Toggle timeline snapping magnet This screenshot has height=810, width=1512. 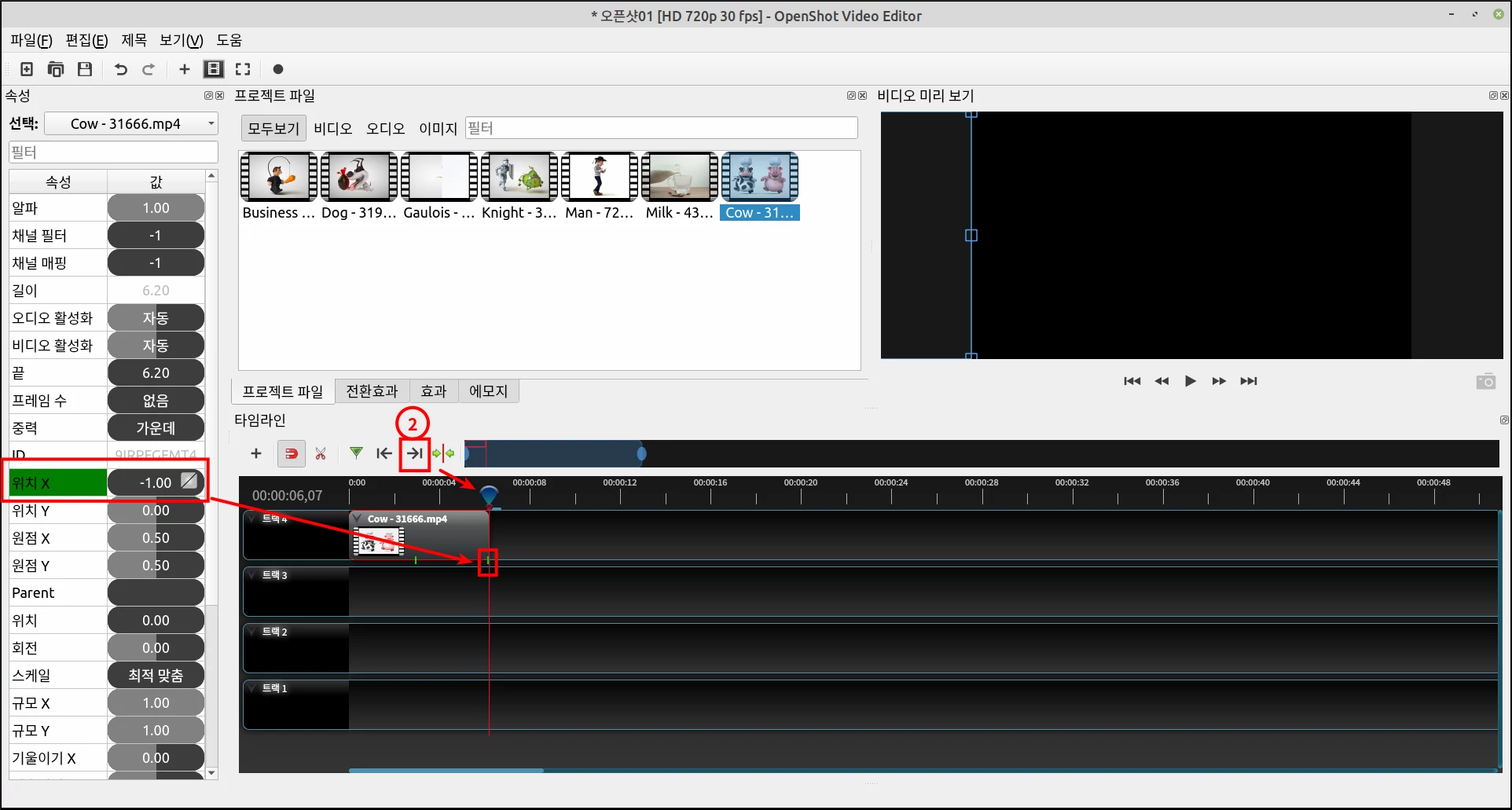(292, 453)
